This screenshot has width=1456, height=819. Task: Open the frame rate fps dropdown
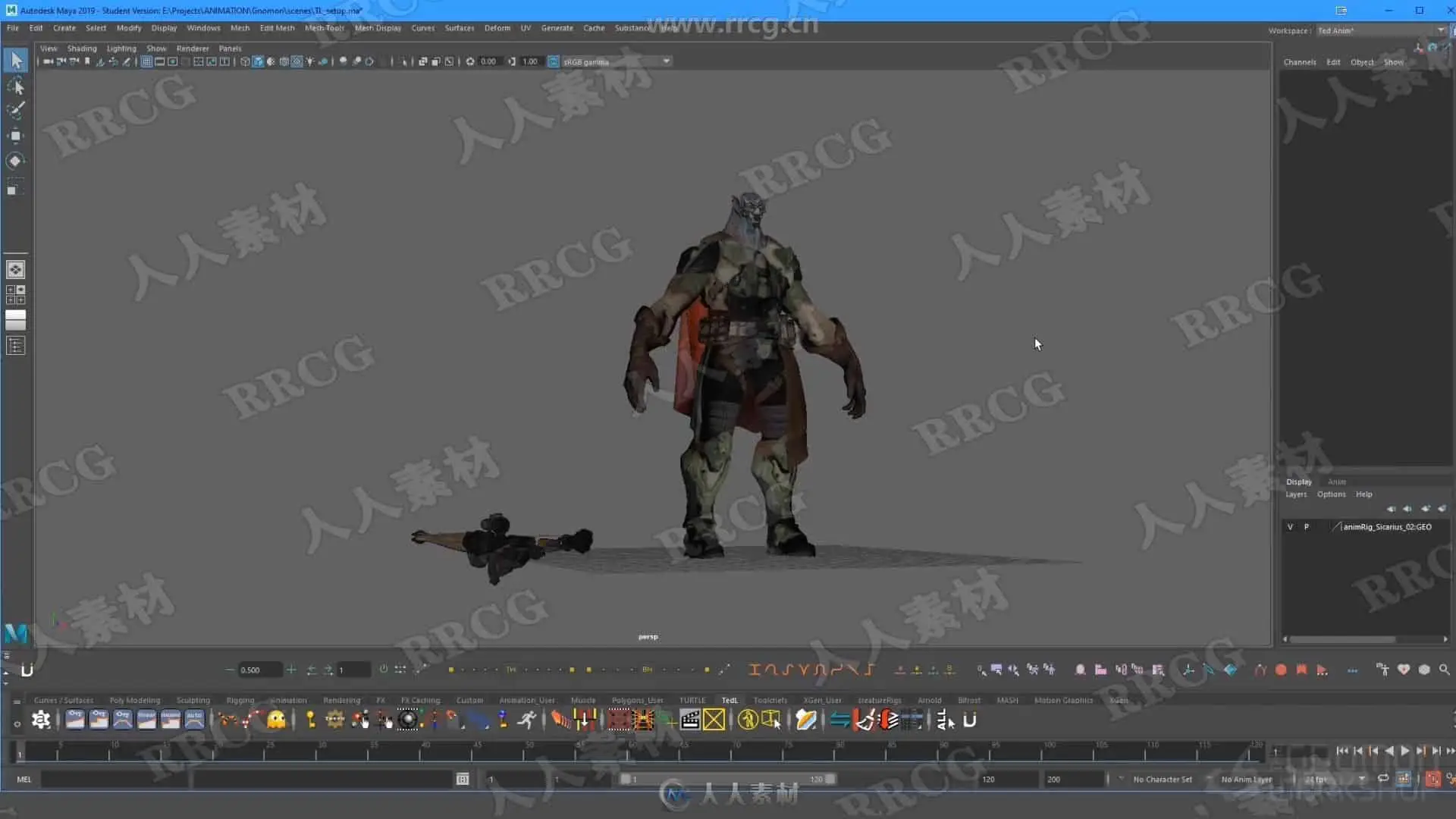pos(1335,779)
